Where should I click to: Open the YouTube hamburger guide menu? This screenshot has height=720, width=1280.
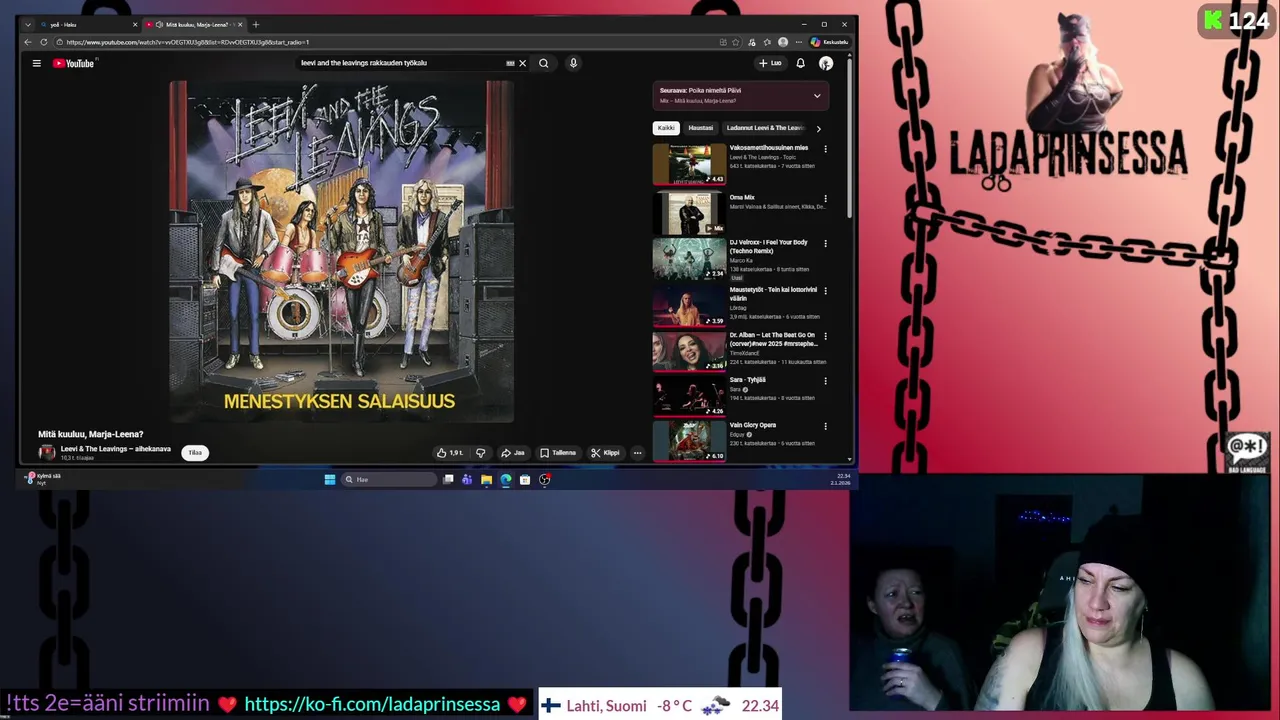36,63
